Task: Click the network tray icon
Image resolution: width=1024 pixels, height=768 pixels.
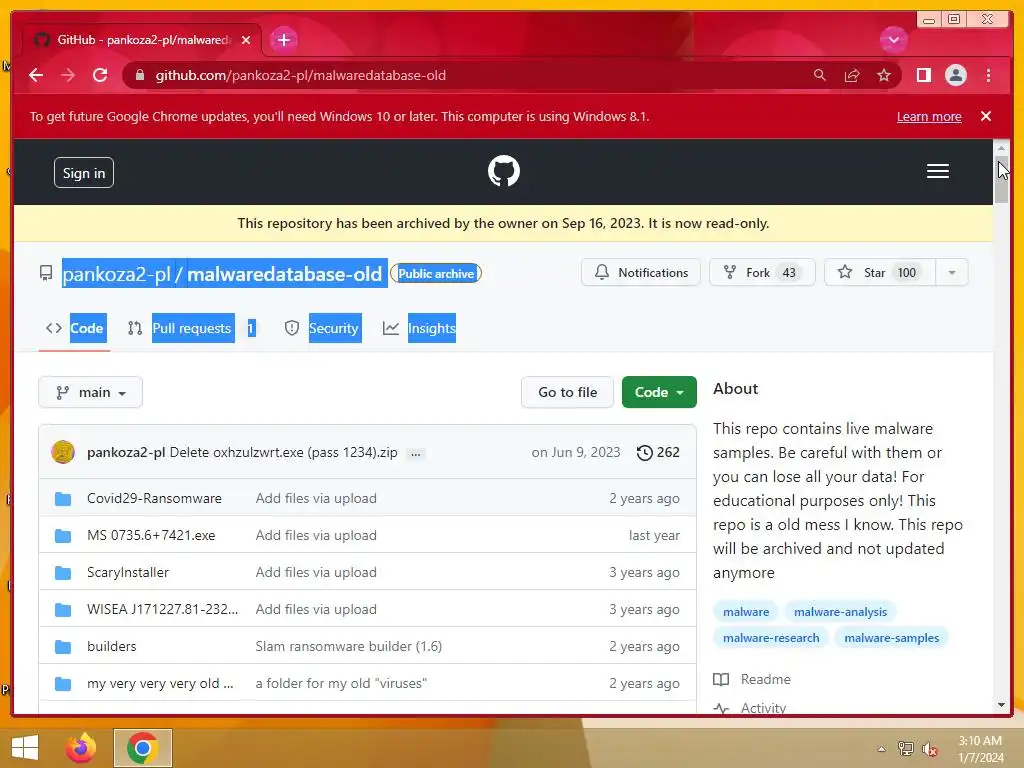Action: click(x=906, y=749)
